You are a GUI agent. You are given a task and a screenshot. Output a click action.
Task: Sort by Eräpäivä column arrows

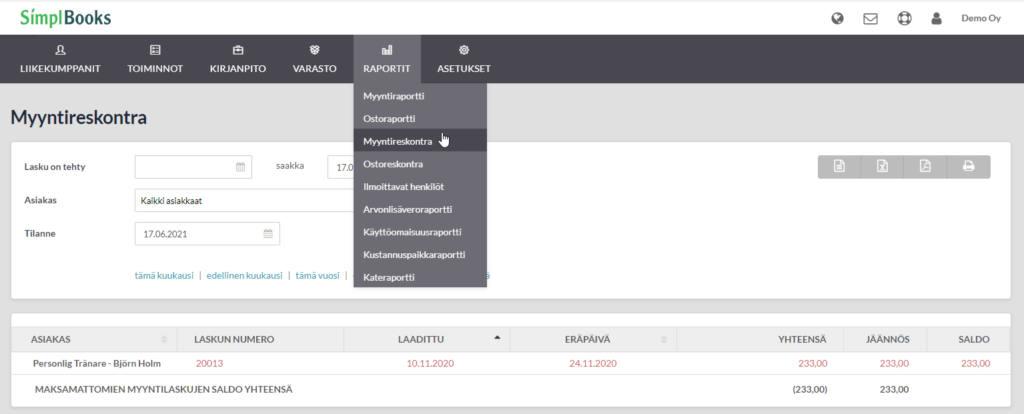[x=664, y=340]
